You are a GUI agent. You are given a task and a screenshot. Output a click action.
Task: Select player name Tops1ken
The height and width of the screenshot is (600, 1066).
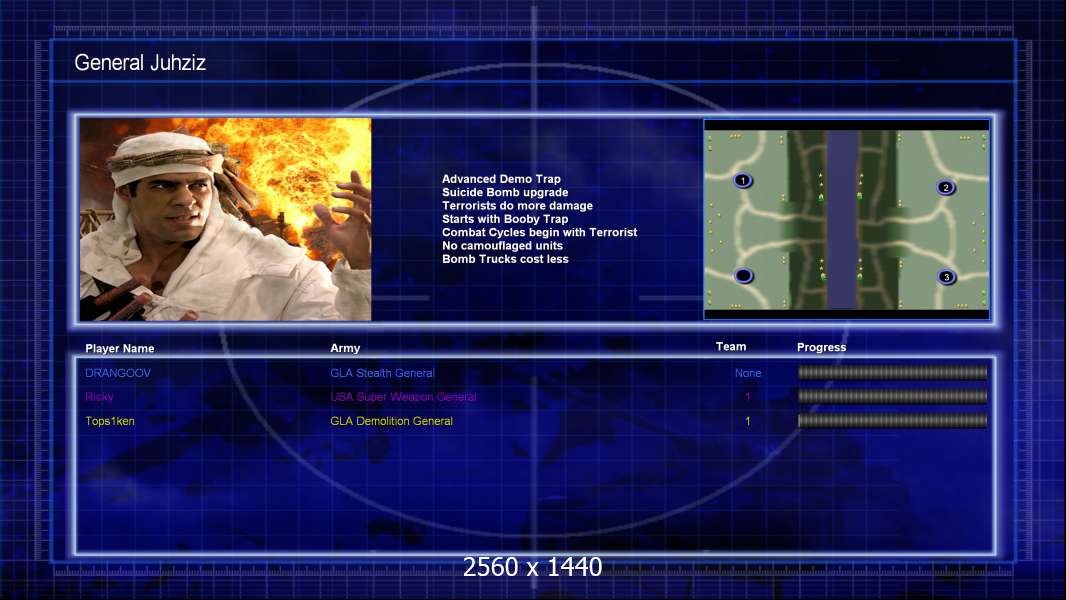pyautogui.click(x=109, y=421)
